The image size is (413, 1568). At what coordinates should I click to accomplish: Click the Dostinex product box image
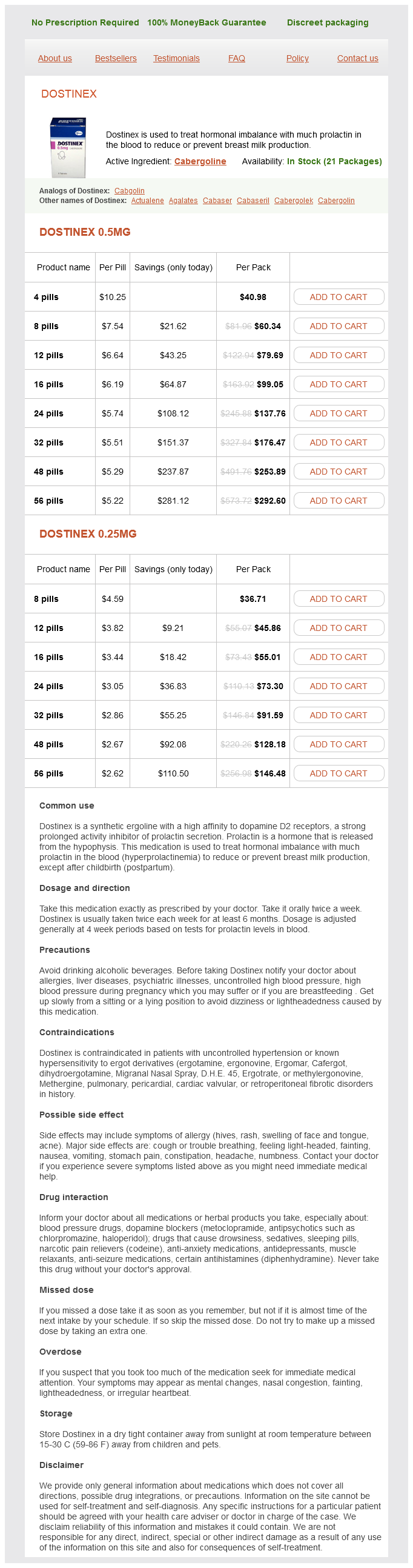67,147
